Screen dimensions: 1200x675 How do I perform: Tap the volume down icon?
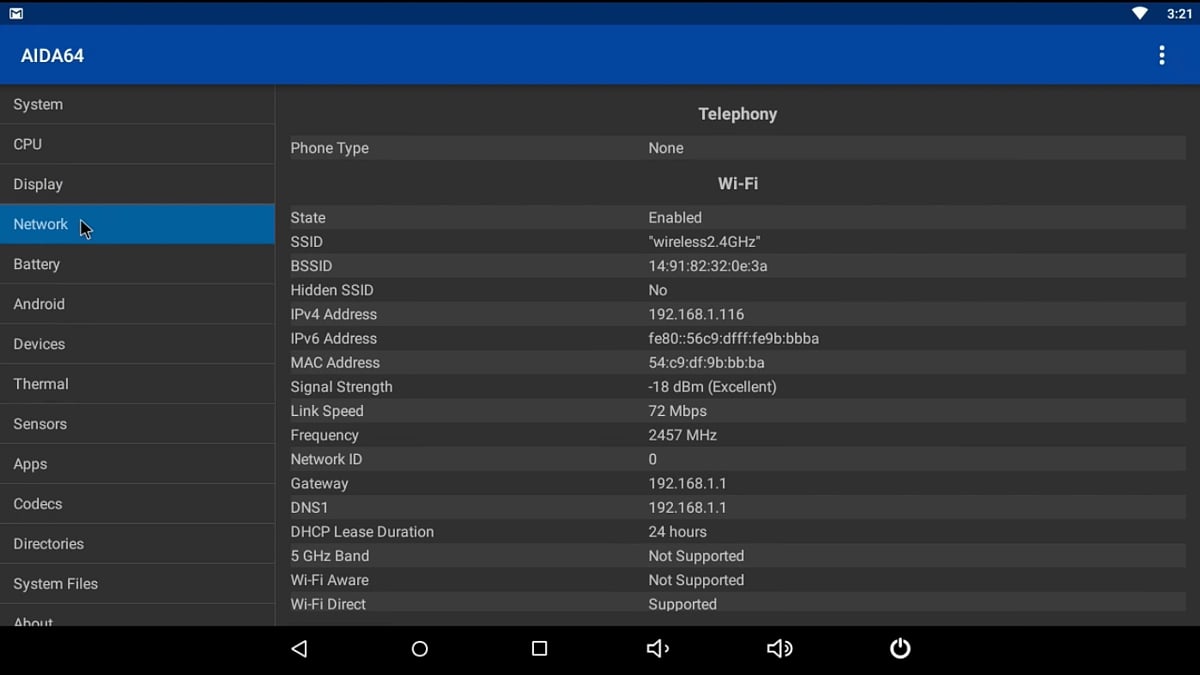[657, 648]
